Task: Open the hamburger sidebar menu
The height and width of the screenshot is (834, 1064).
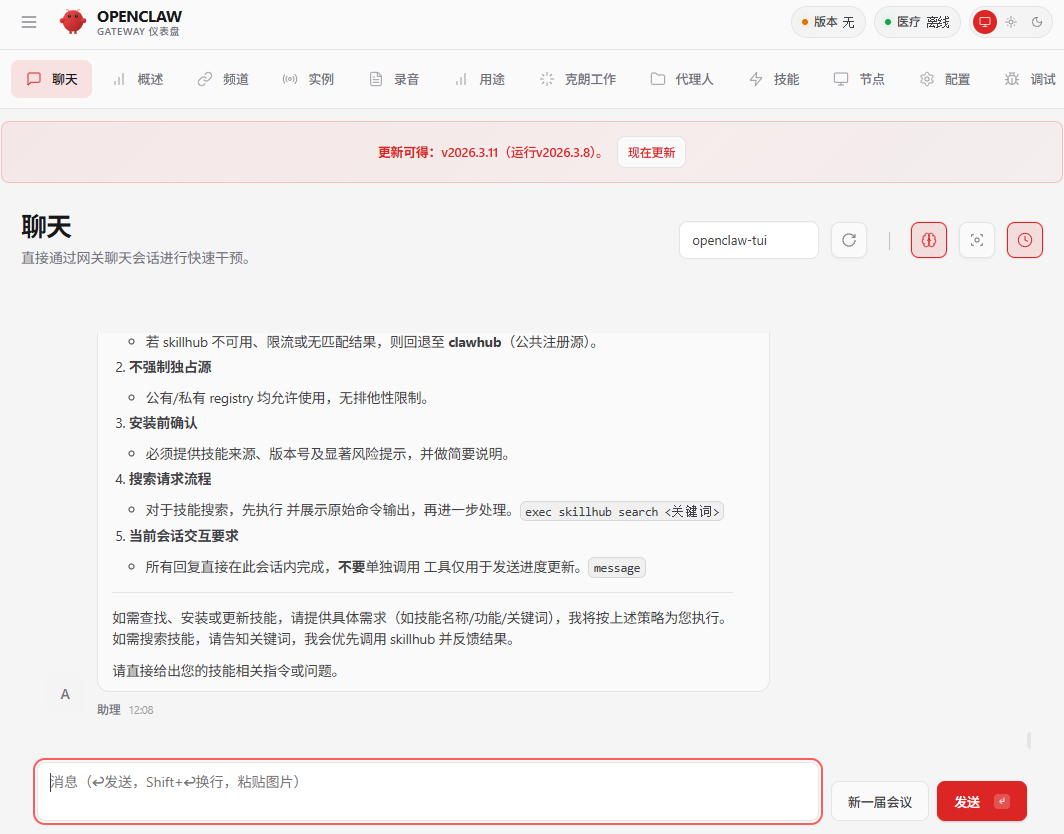Action: (x=28, y=22)
